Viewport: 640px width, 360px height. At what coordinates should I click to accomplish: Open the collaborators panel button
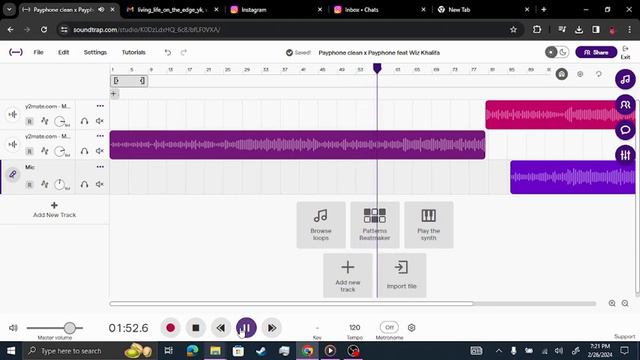point(625,105)
